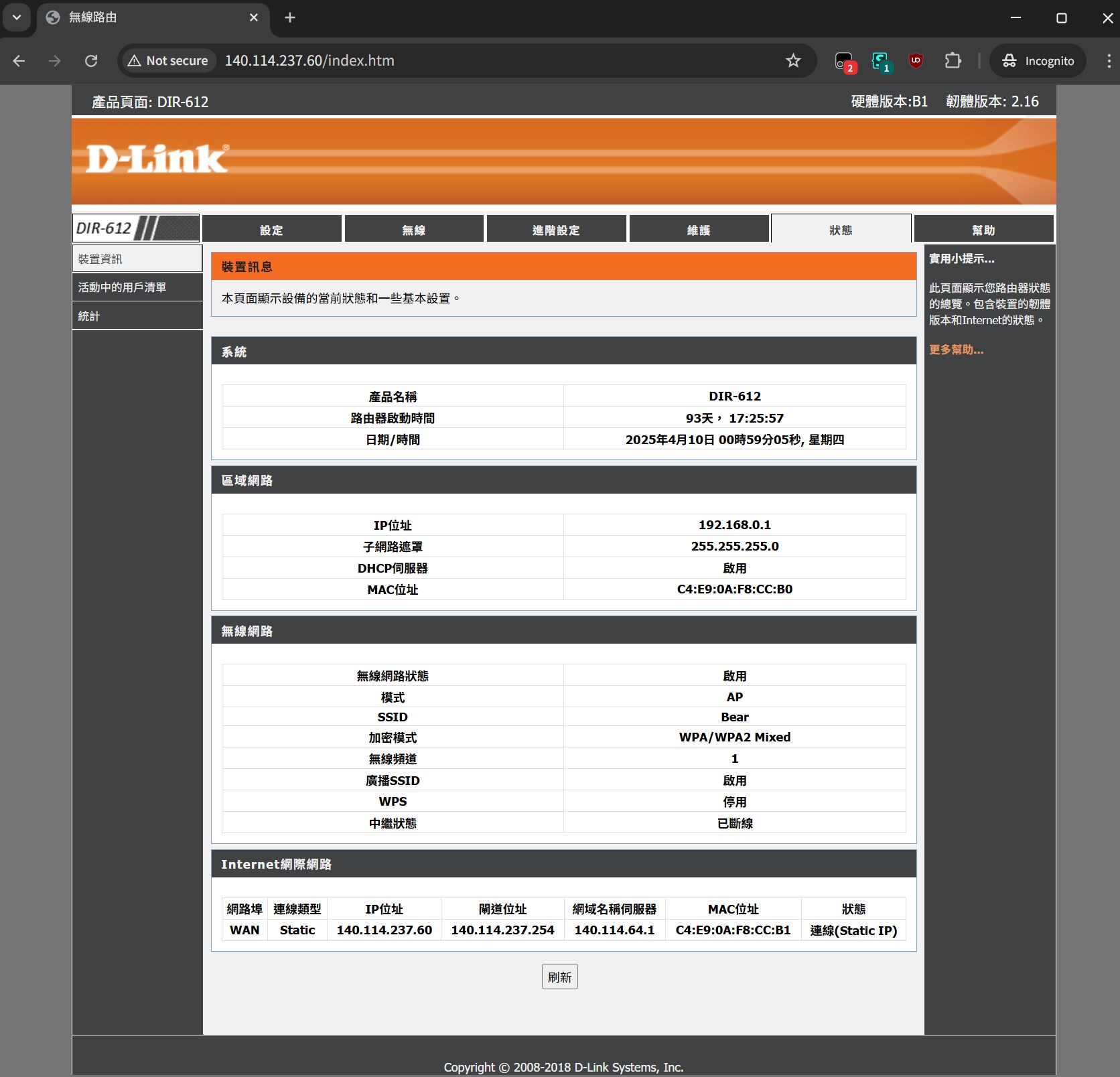Click the Not secure warning chip
Image resolution: width=1120 pixels, height=1077 pixels.
[x=168, y=61]
